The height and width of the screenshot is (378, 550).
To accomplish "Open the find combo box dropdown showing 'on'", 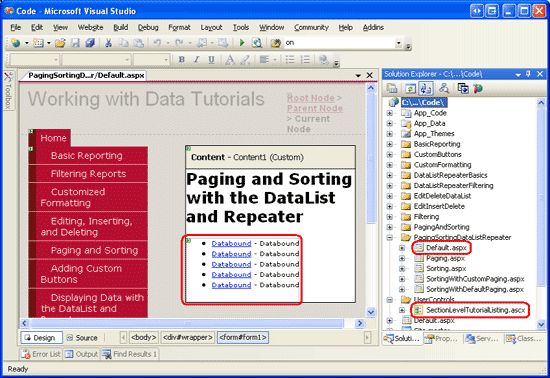I will click(x=398, y=43).
